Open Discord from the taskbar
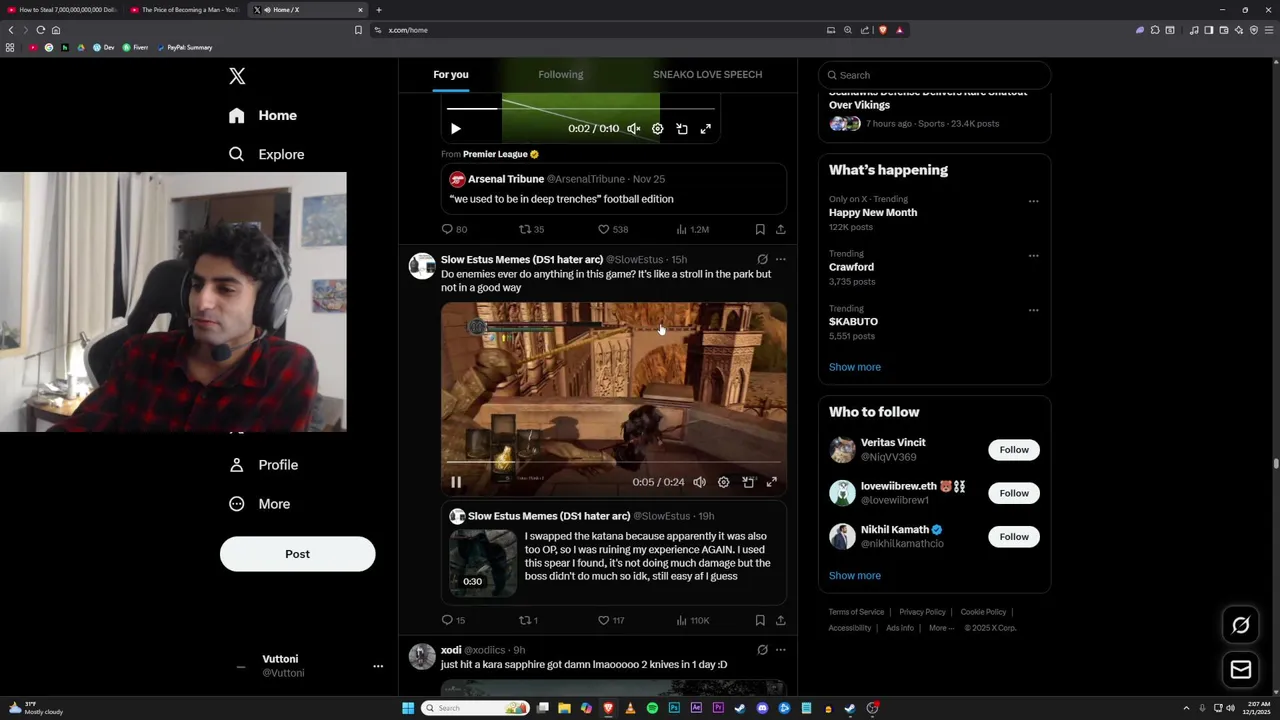 (x=762, y=708)
